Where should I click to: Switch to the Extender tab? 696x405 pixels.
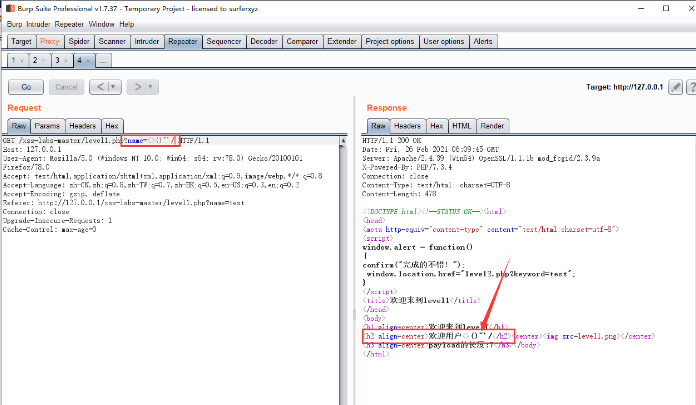342,41
